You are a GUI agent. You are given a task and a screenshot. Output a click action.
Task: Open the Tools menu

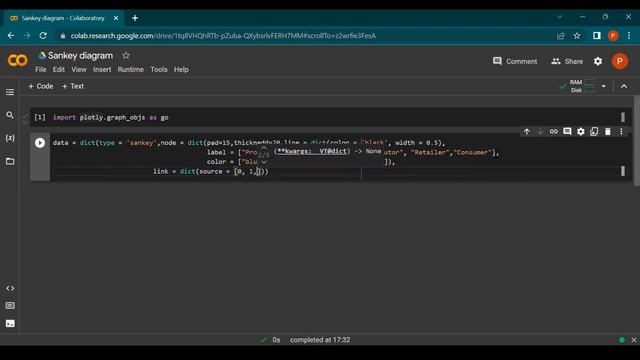159,69
